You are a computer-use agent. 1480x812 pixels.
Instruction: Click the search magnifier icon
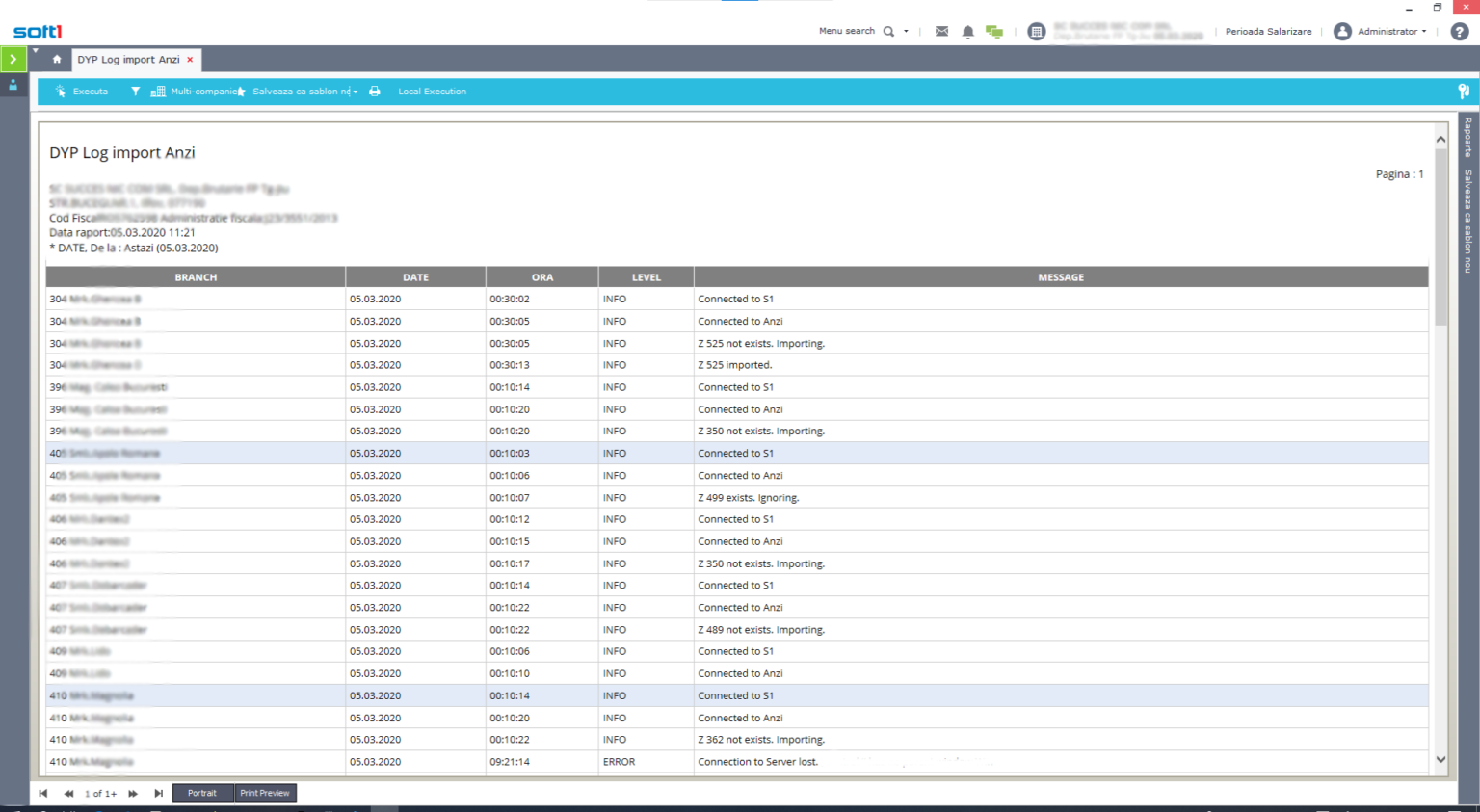pyautogui.click(x=888, y=31)
